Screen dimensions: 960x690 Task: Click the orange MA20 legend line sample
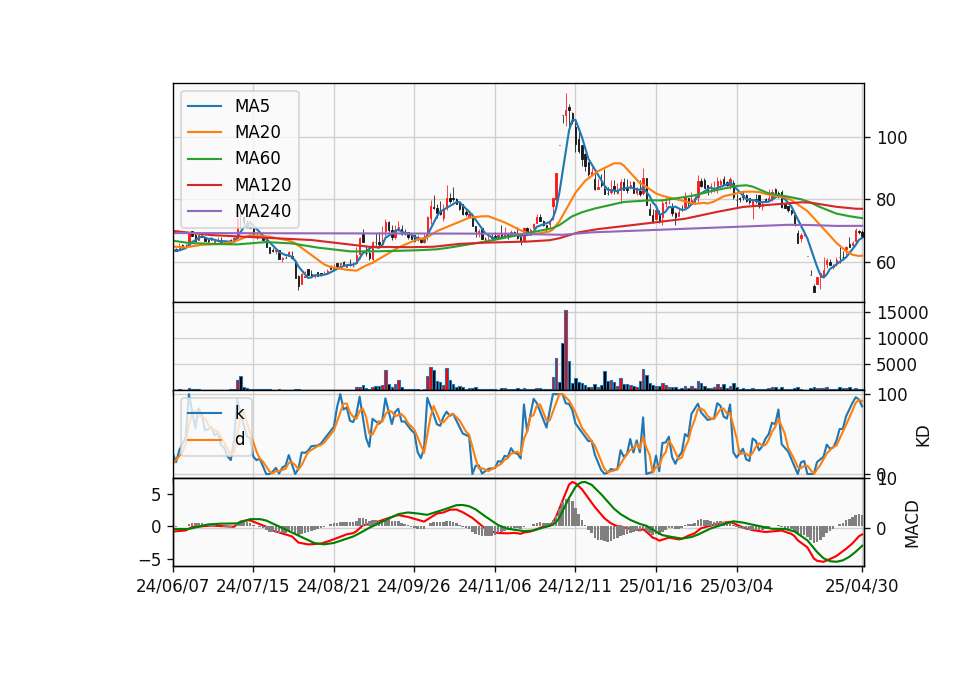204,133
